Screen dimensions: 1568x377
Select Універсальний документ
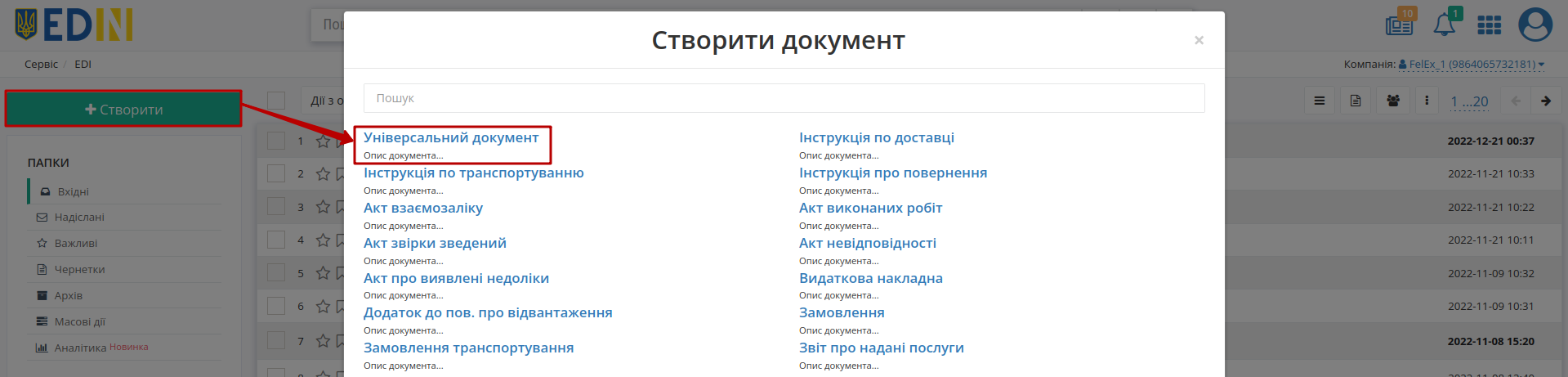[x=451, y=137]
